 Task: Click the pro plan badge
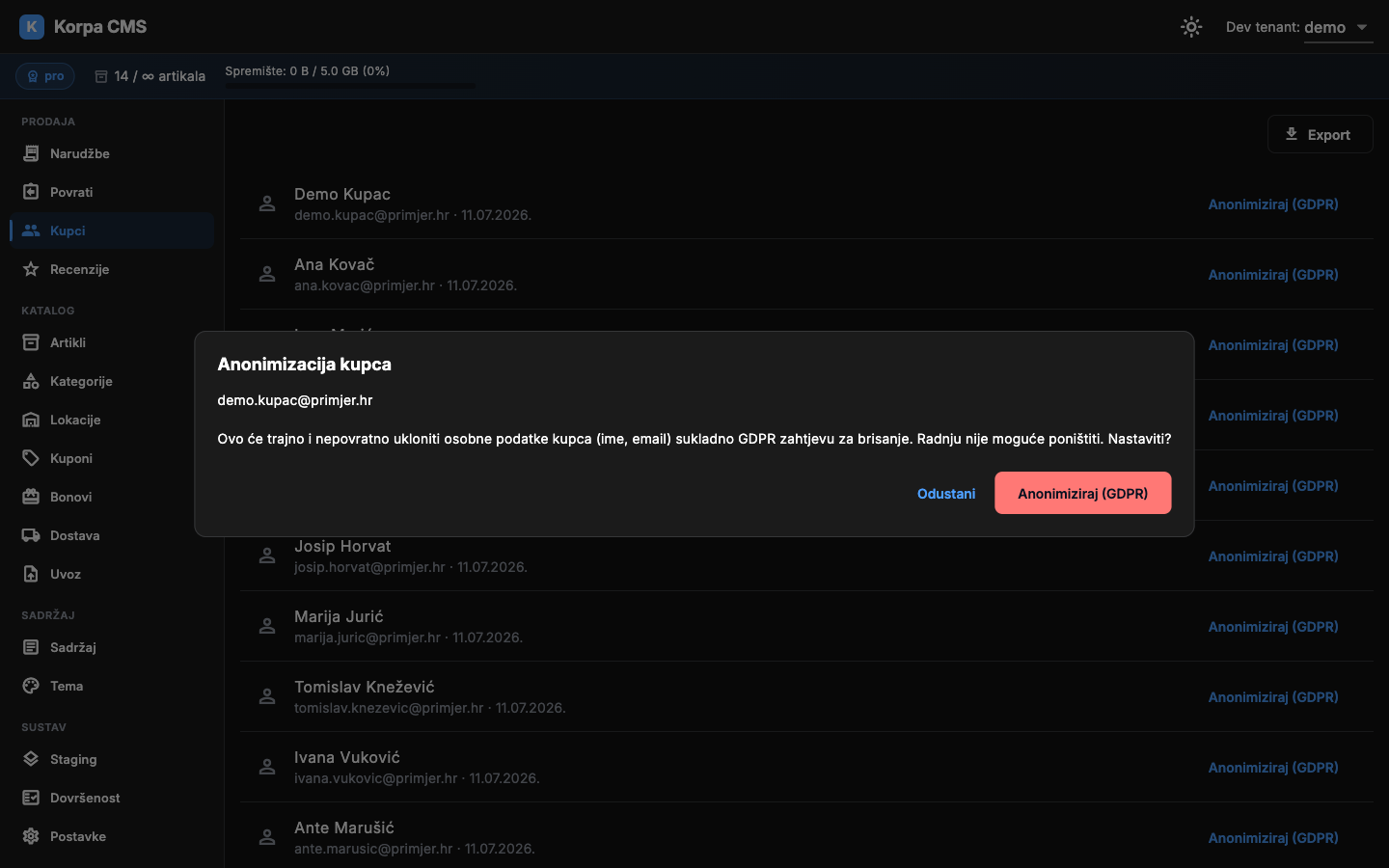(x=45, y=76)
